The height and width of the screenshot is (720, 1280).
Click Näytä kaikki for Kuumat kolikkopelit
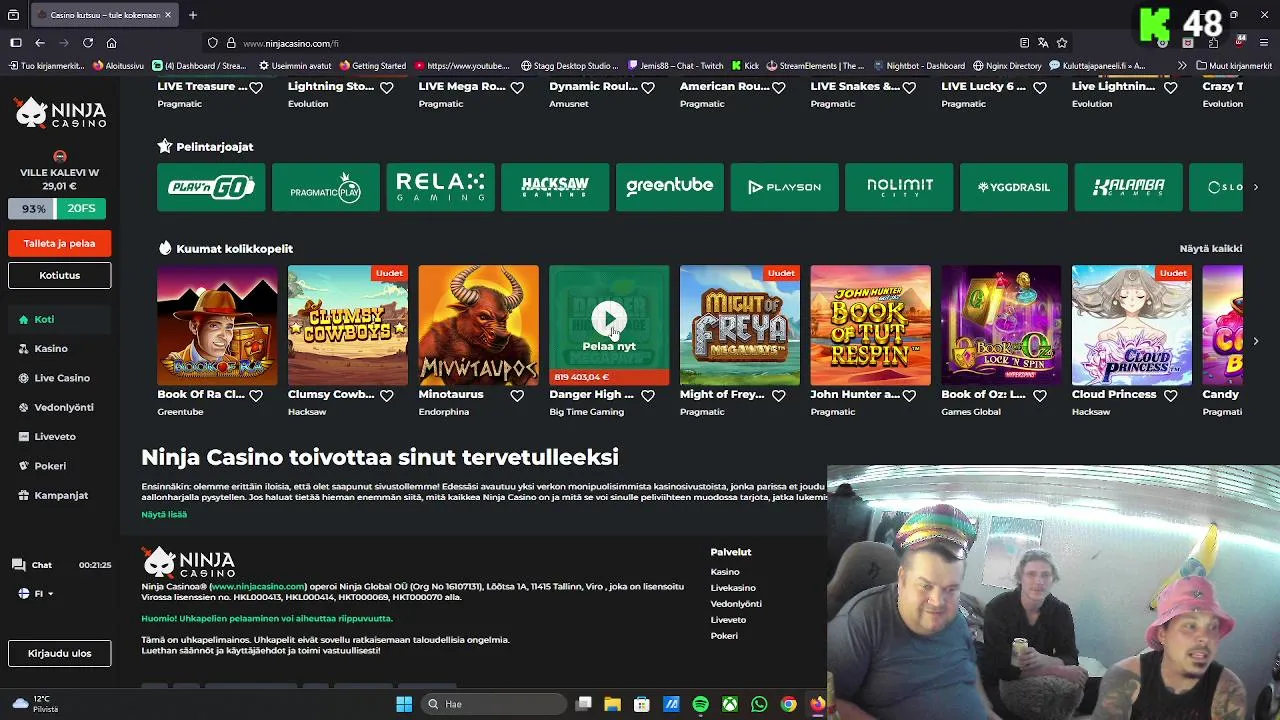pyautogui.click(x=1211, y=248)
